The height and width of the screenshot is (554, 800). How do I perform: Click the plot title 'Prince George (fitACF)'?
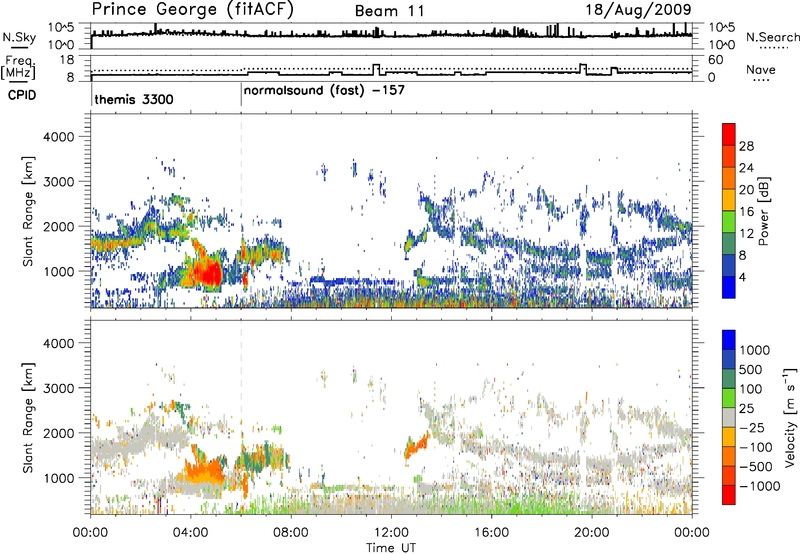point(193,10)
